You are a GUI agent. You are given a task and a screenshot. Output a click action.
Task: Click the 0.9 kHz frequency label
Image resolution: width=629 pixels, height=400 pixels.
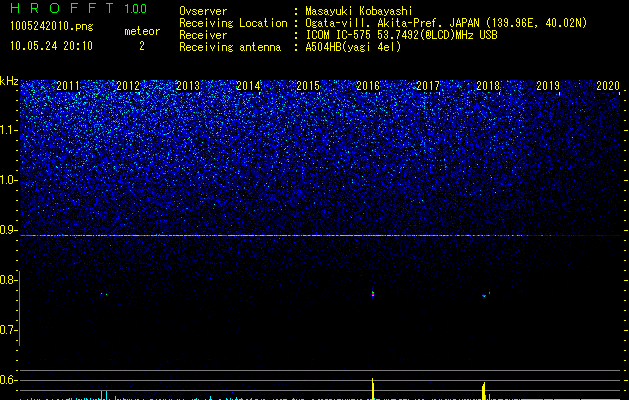pos(9,230)
